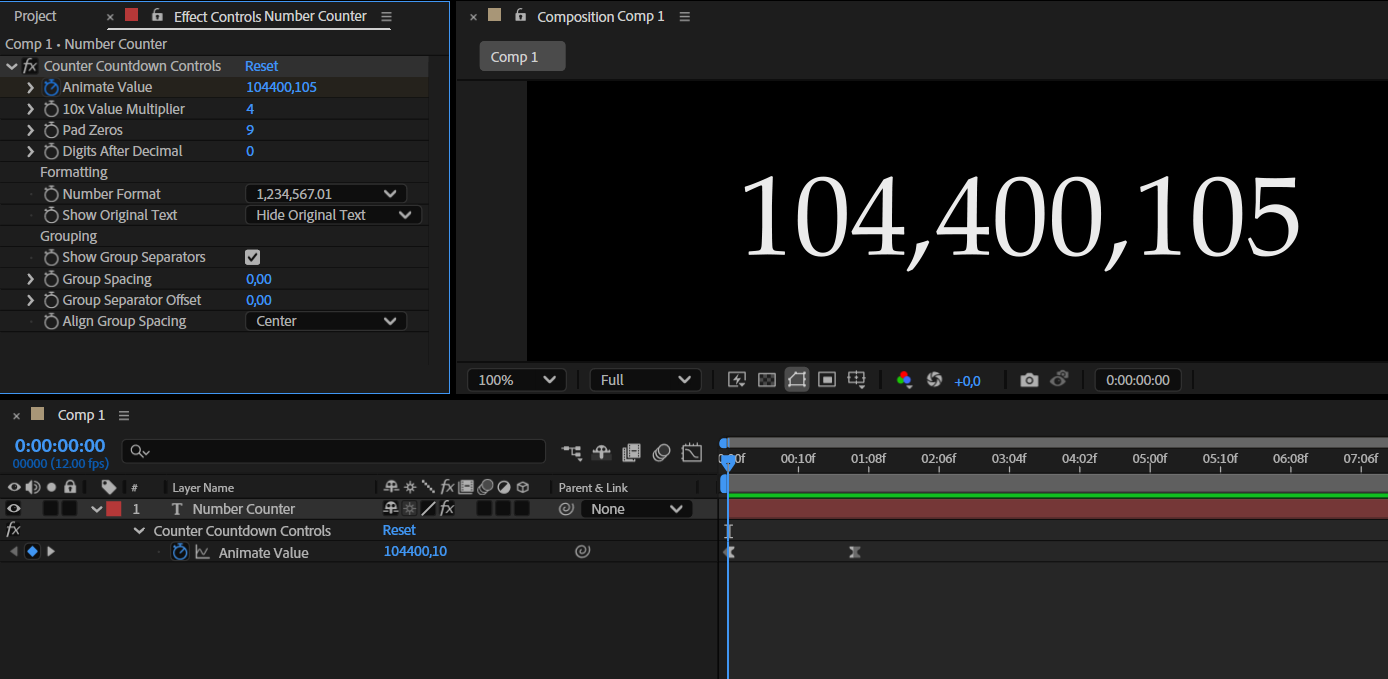Image resolution: width=1388 pixels, height=679 pixels.
Task: Open the Number Format dropdown
Action: click(x=325, y=193)
